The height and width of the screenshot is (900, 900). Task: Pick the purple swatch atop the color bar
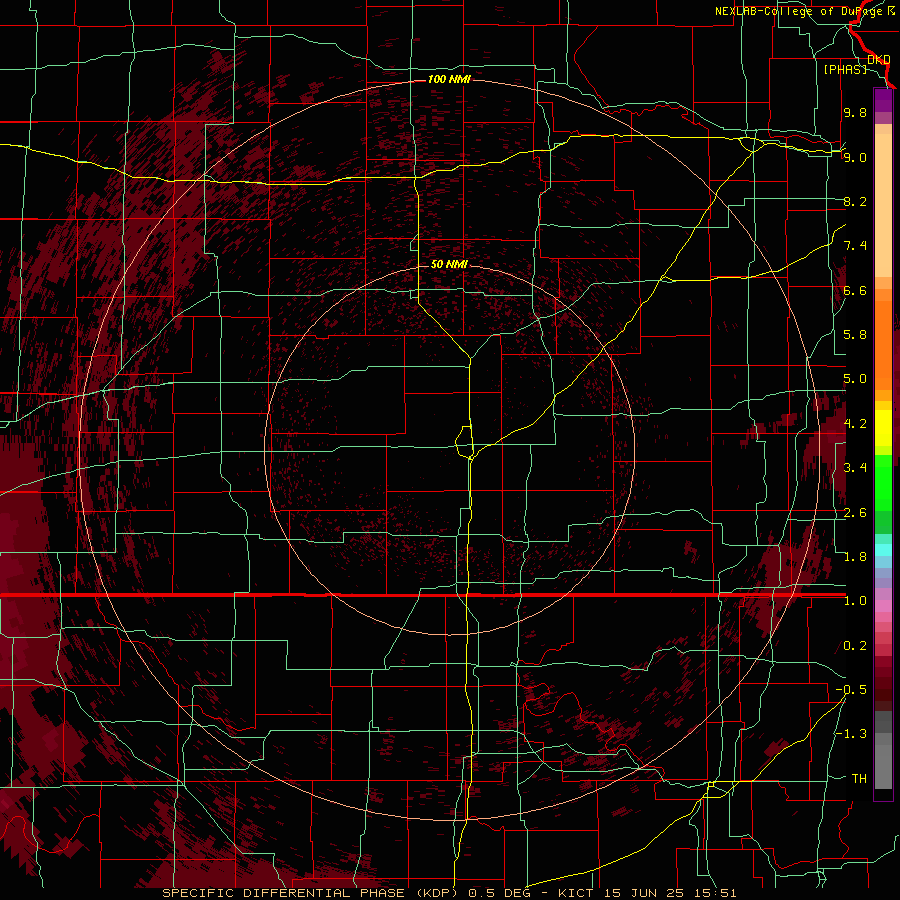[x=883, y=100]
